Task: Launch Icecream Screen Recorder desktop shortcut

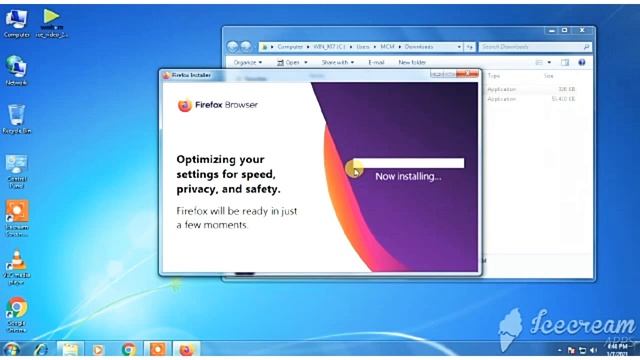Action: click(17, 218)
